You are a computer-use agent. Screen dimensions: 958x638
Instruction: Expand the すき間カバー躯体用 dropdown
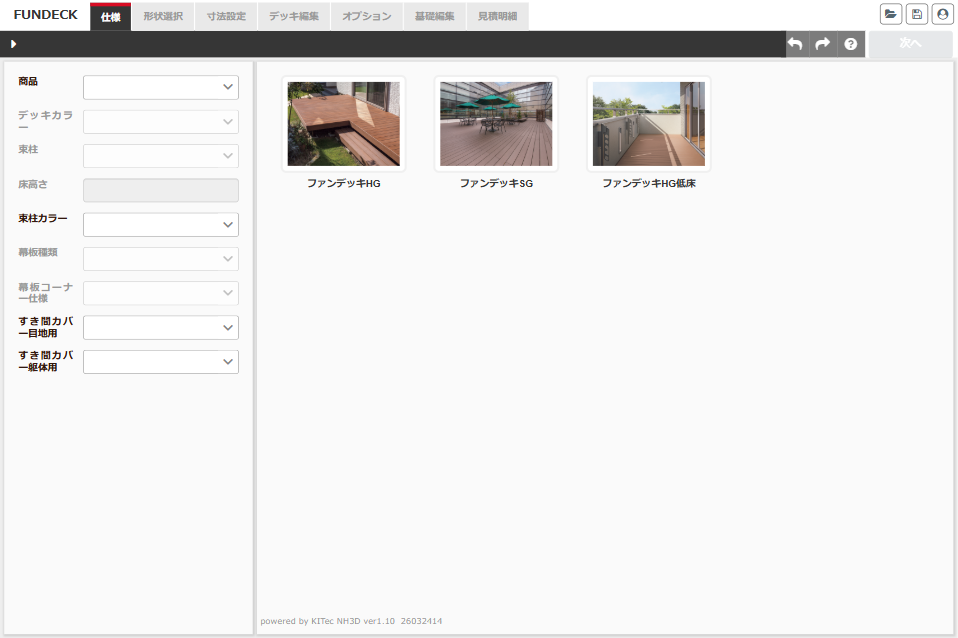160,361
